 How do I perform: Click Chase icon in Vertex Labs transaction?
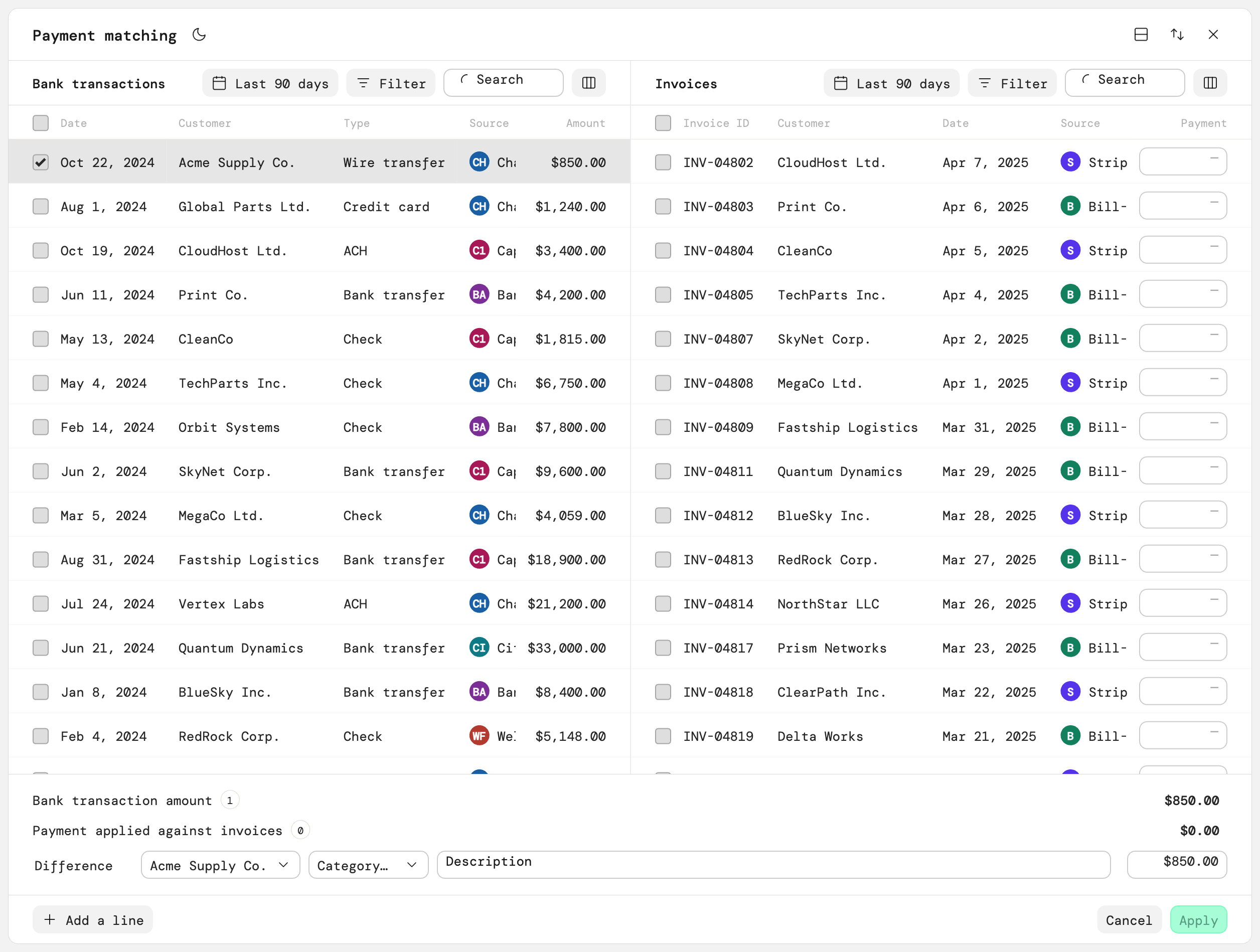[x=479, y=603]
